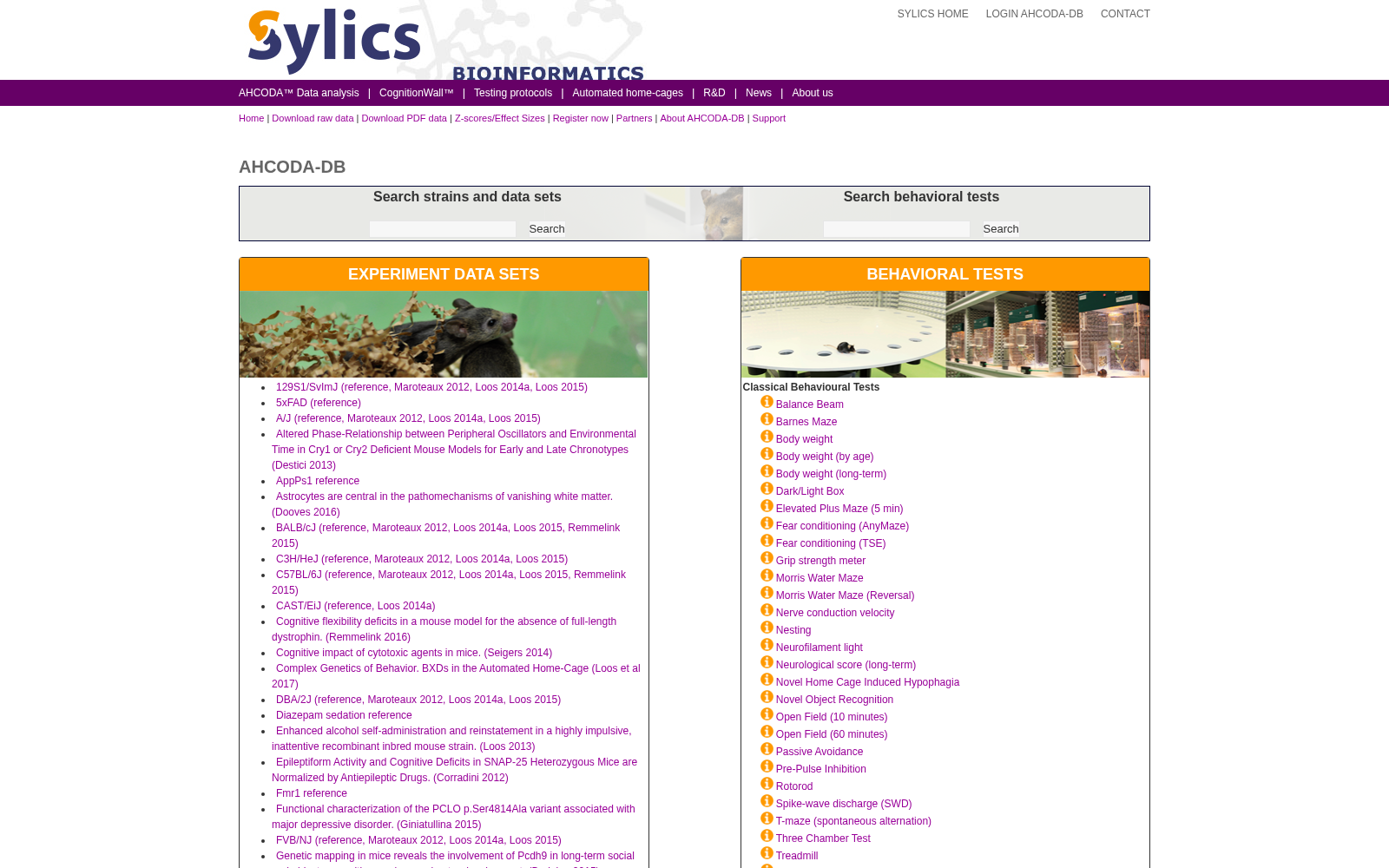Open the About AHCODA-DB link

tap(702, 118)
